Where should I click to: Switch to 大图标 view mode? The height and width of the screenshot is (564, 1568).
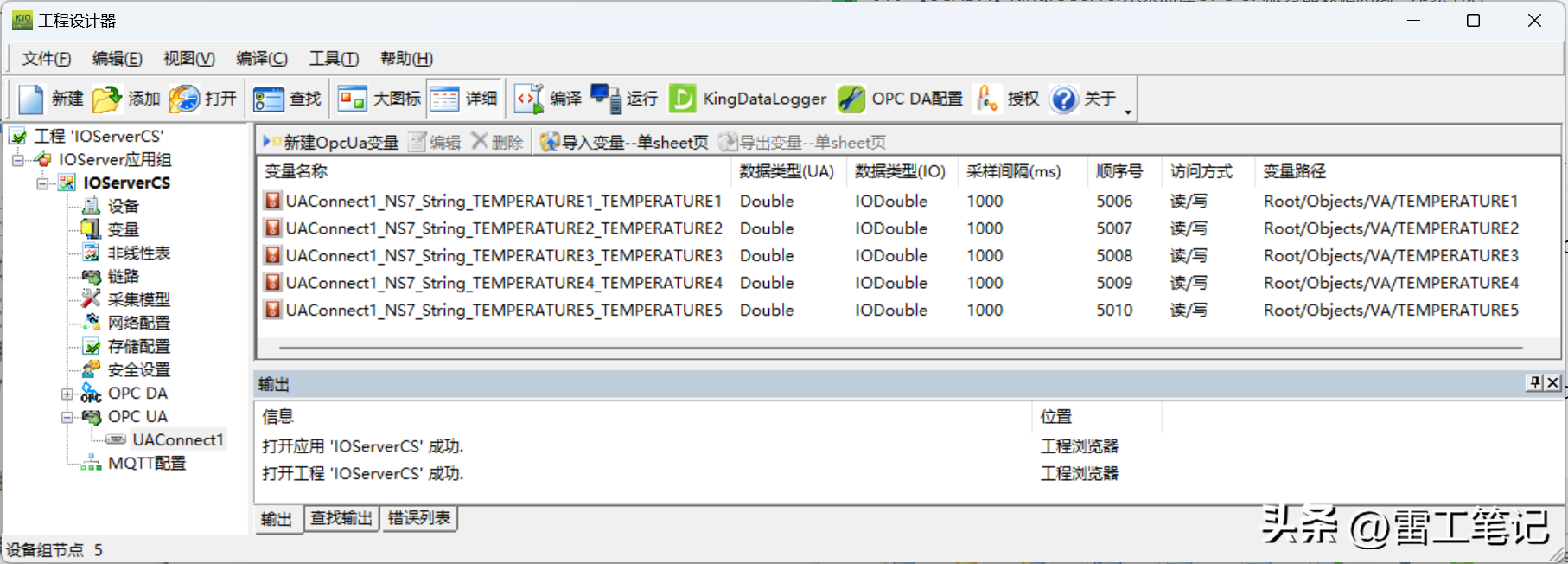352,99
